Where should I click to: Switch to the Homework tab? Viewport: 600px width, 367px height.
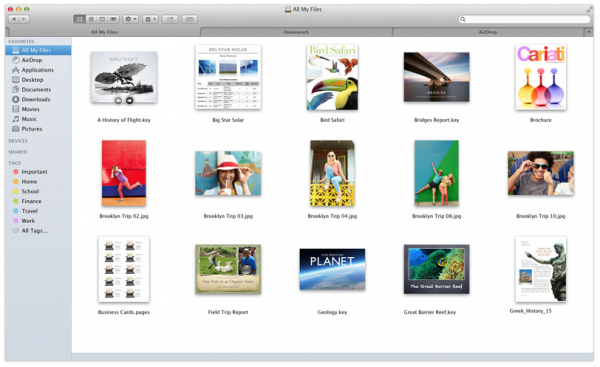pos(296,32)
